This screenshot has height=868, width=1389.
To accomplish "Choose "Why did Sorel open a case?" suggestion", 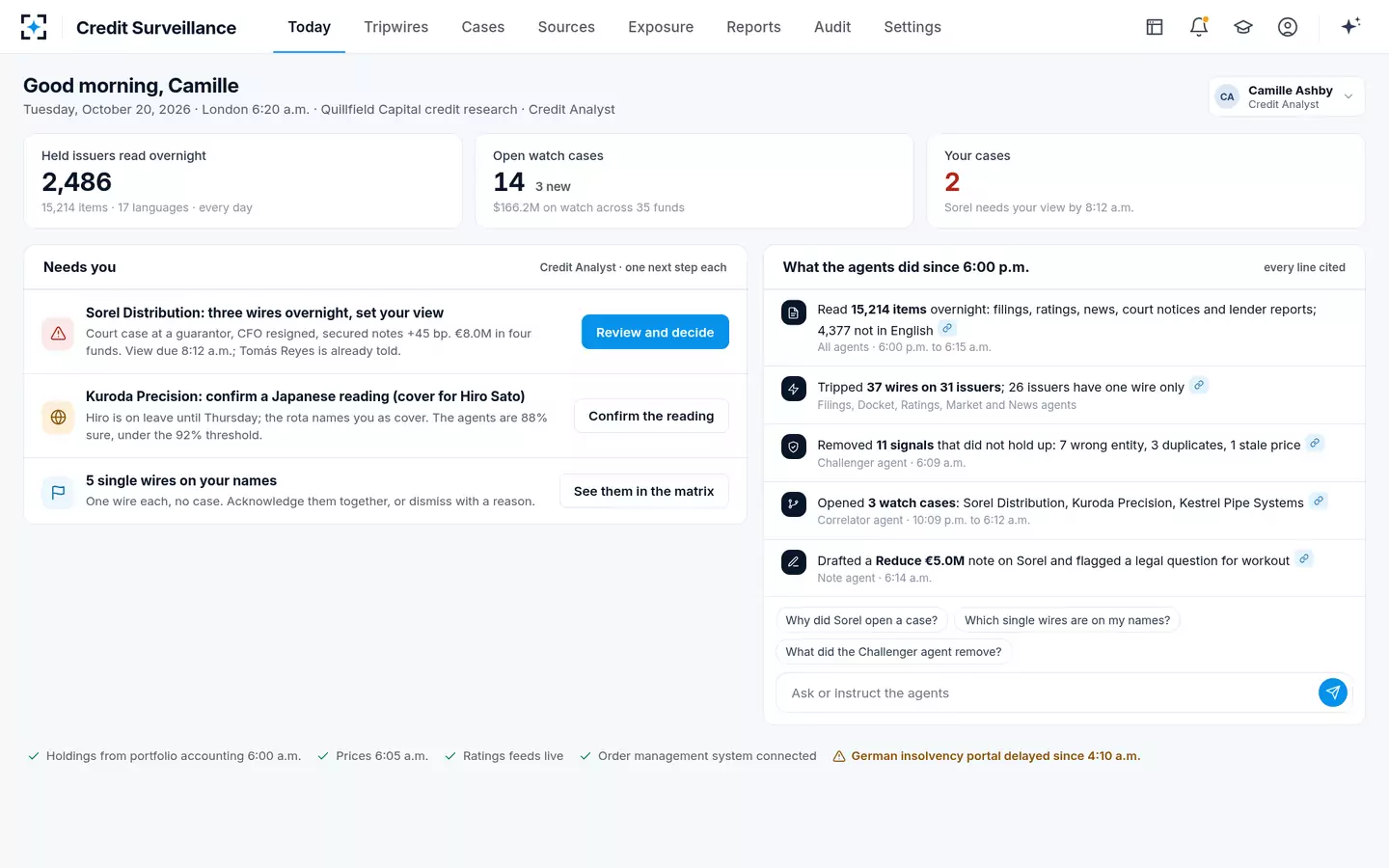I will pyautogui.click(x=861, y=620).
